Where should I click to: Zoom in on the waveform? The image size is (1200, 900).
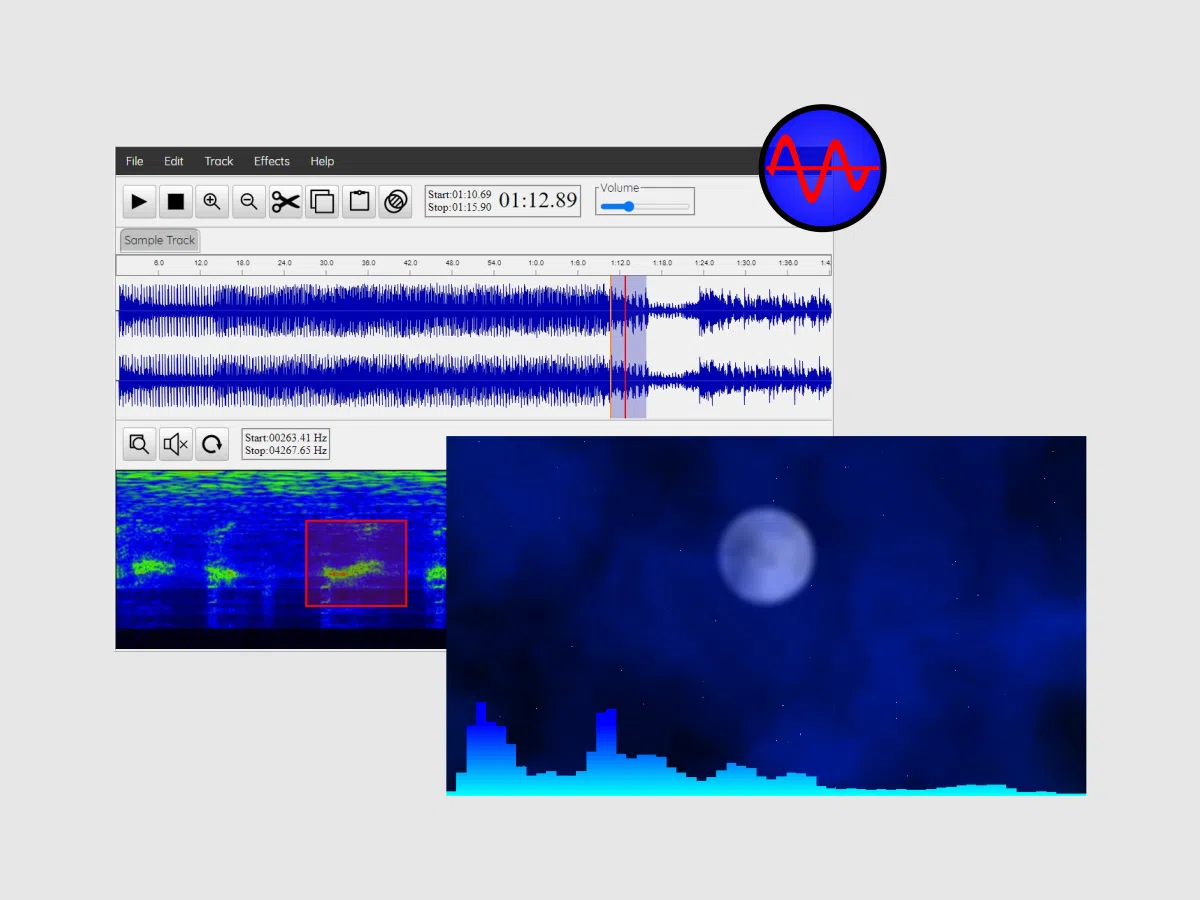212,201
